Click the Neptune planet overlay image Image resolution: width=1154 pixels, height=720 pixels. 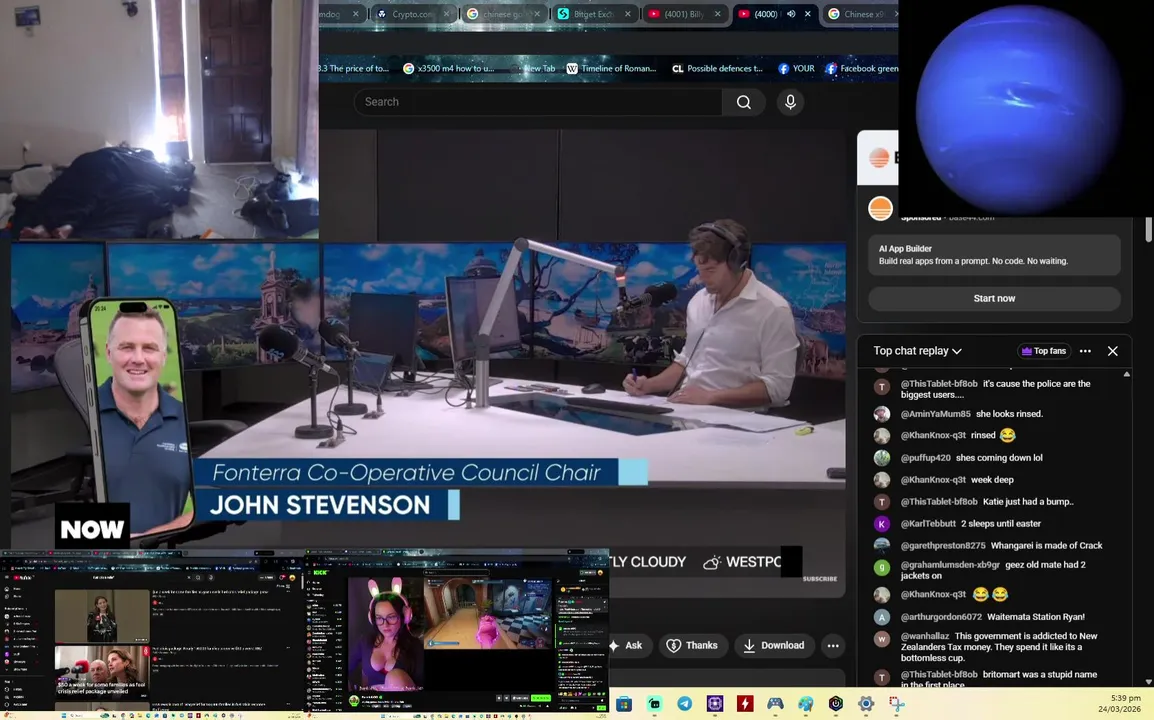click(1025, 108)
